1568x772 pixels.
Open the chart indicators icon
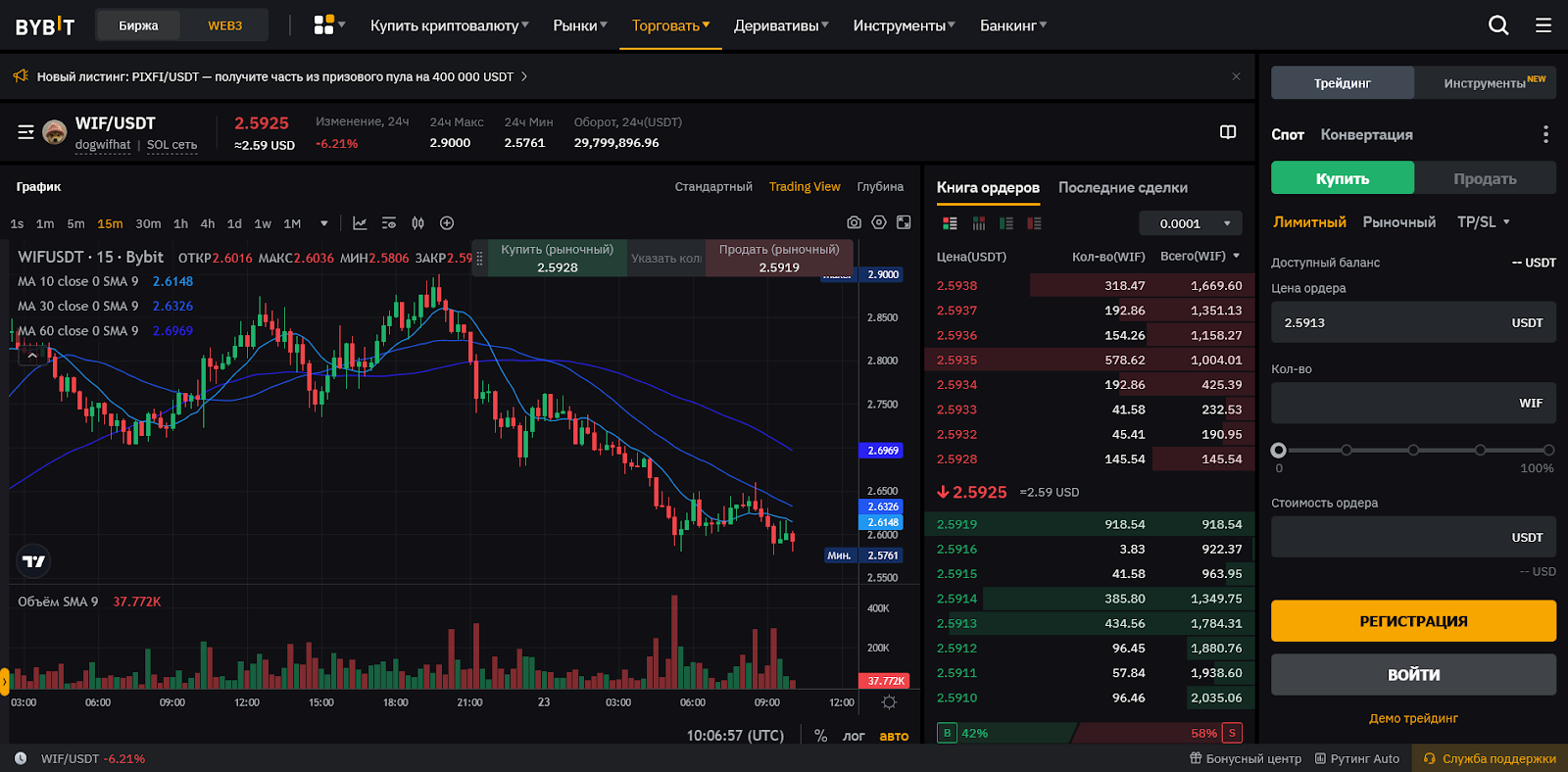click(360, 223)
